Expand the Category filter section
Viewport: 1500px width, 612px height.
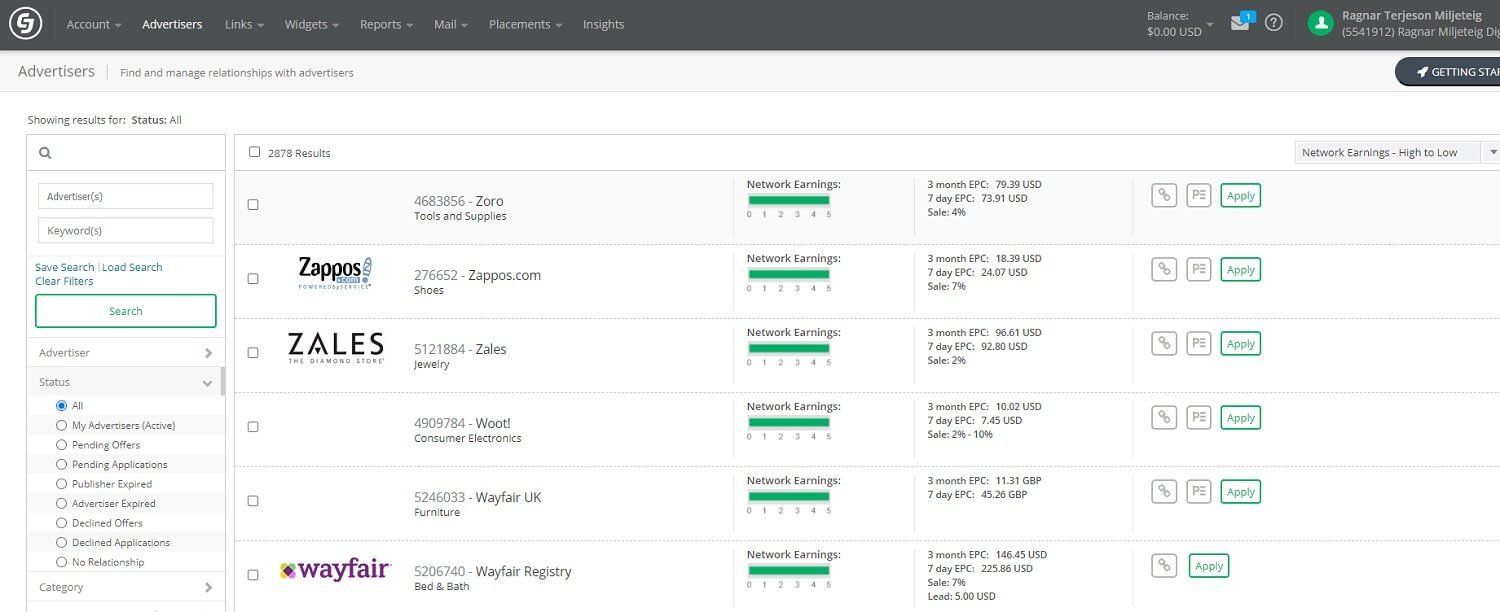[126, 587]
